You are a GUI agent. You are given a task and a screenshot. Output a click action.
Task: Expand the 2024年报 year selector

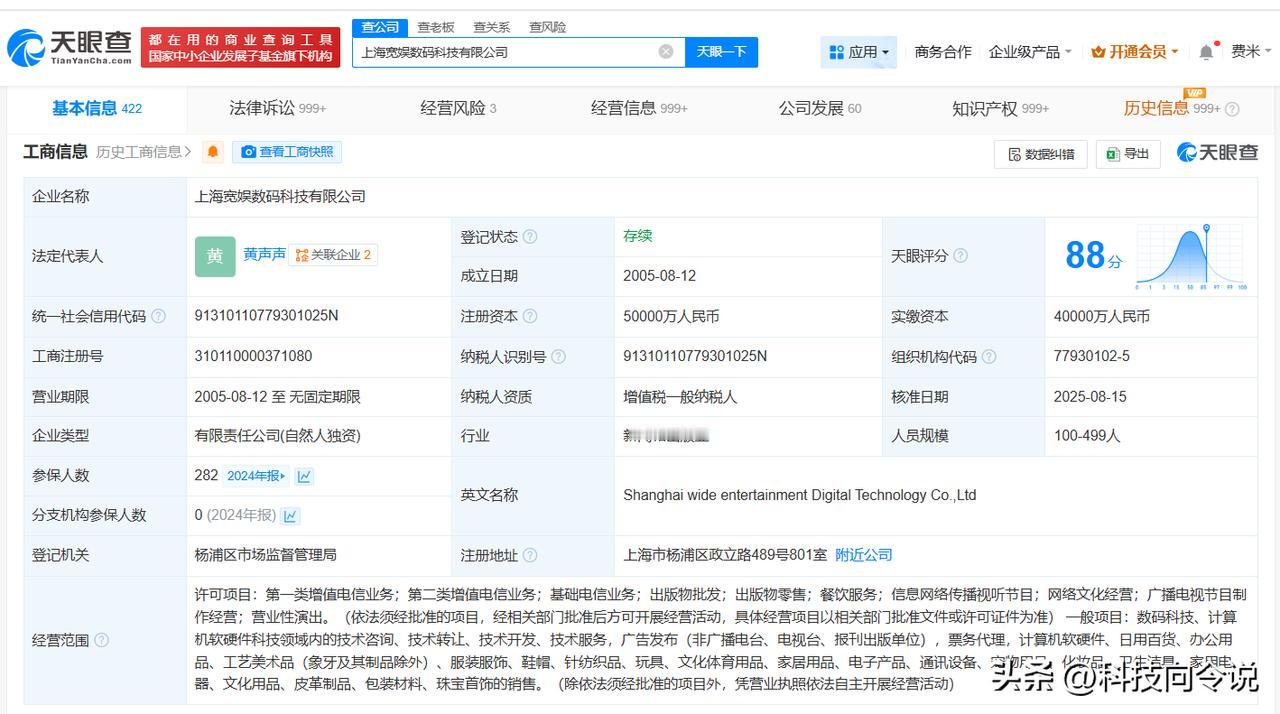[x=256, y=476]
